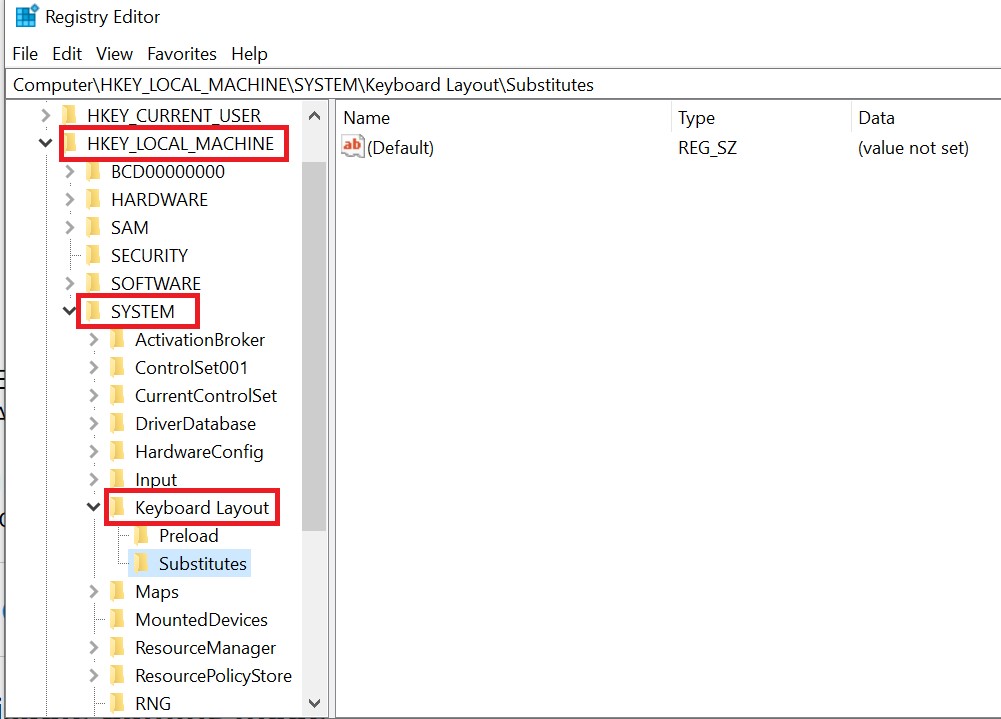Click tree scrollbar down arrow
Image resolution: width=1001 pixels, height=719 pixels.
point(314,703)
